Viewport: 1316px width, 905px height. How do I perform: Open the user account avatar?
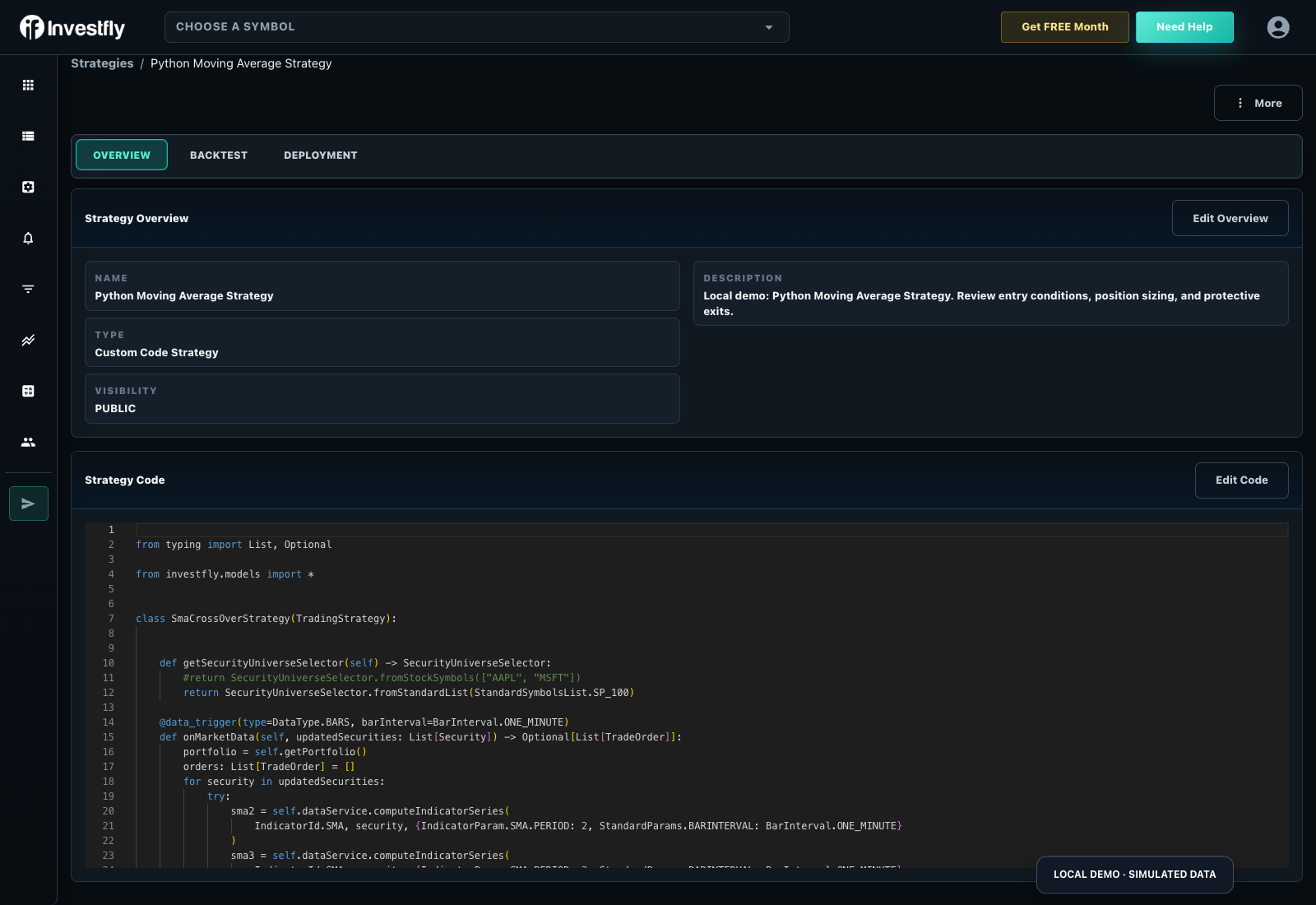[x=1278, y=27]
